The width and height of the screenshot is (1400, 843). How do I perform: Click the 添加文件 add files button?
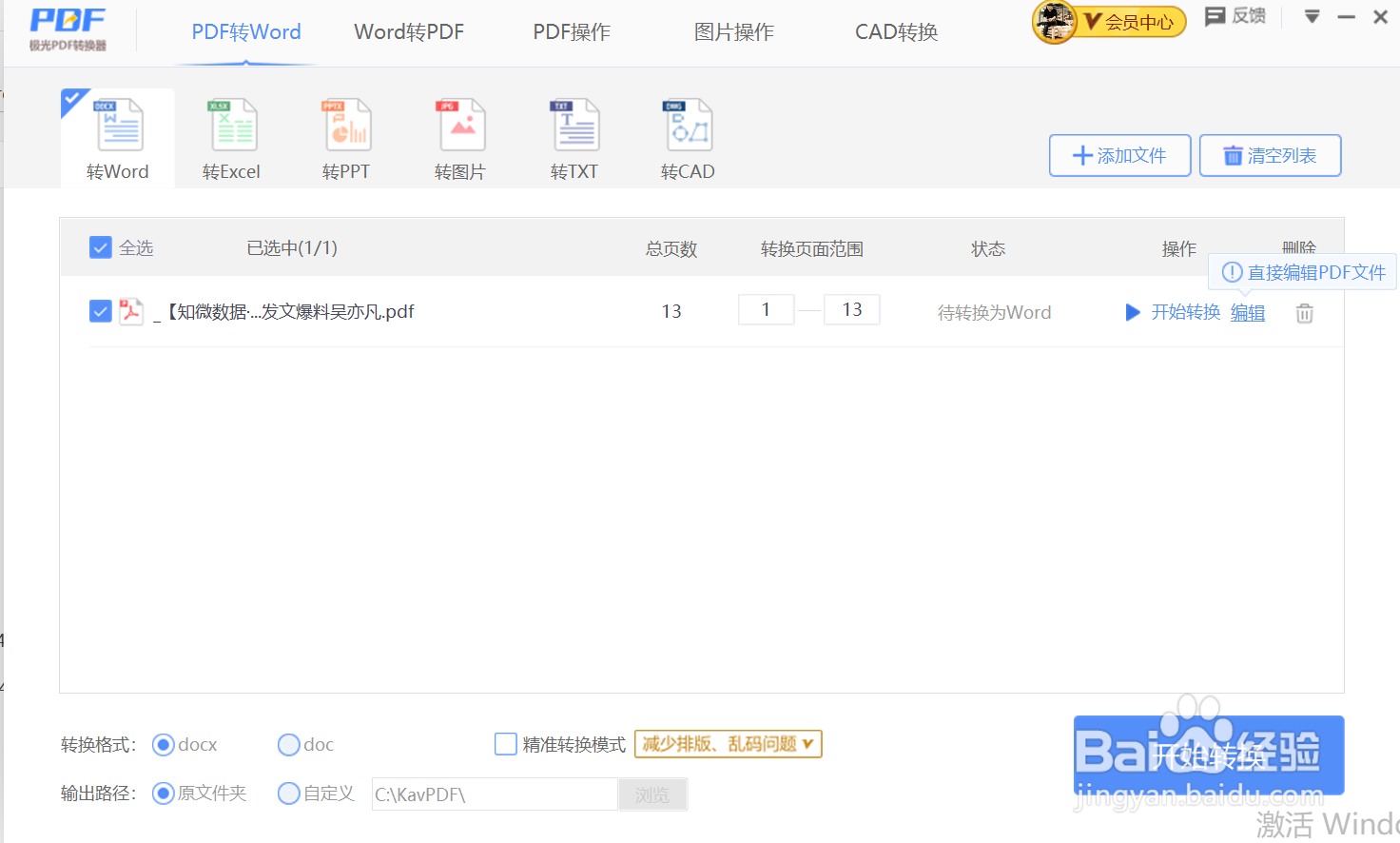point(1119,155)
